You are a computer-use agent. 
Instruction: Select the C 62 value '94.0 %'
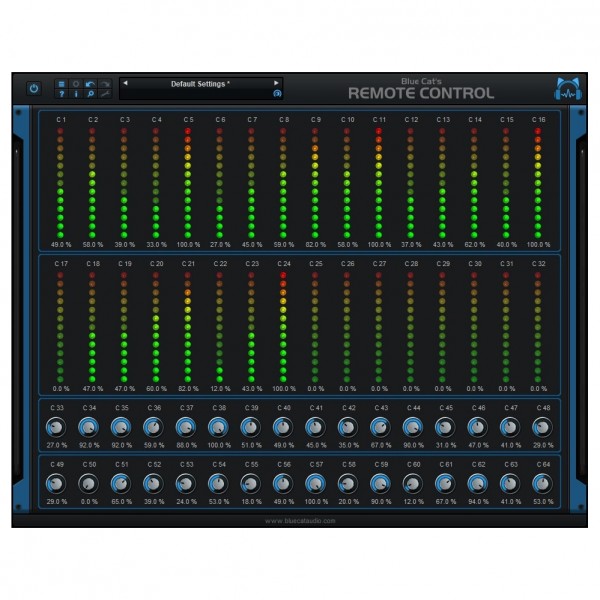[x=478, y=502]
